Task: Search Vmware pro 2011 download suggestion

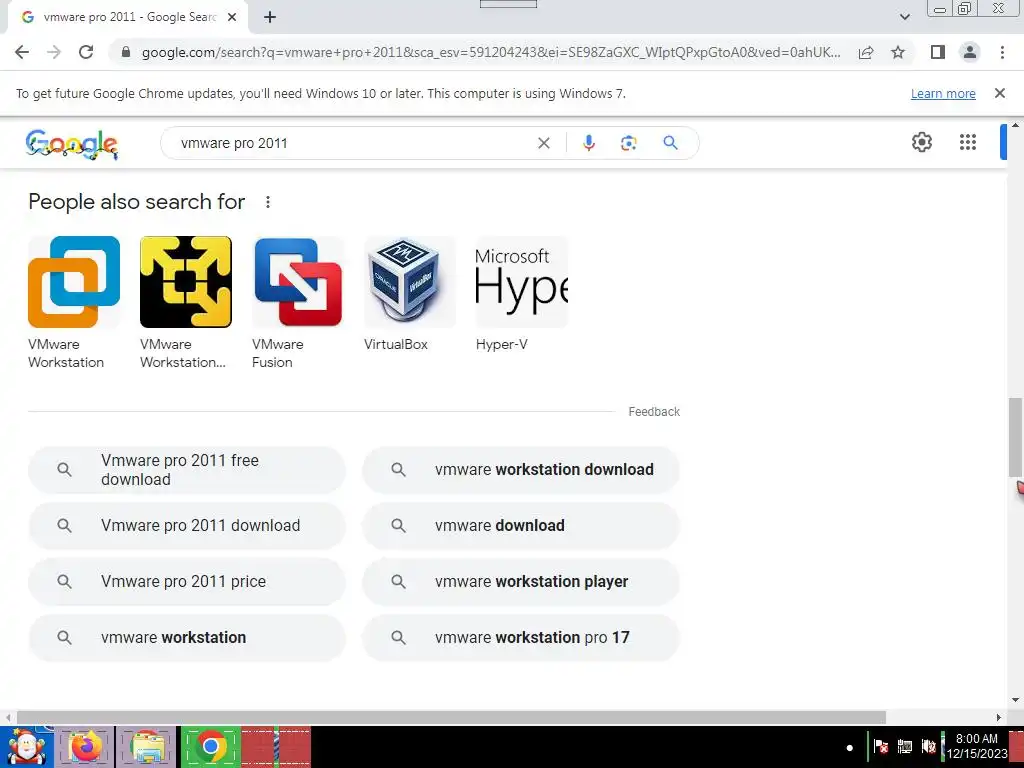Action: click(187, 526)
